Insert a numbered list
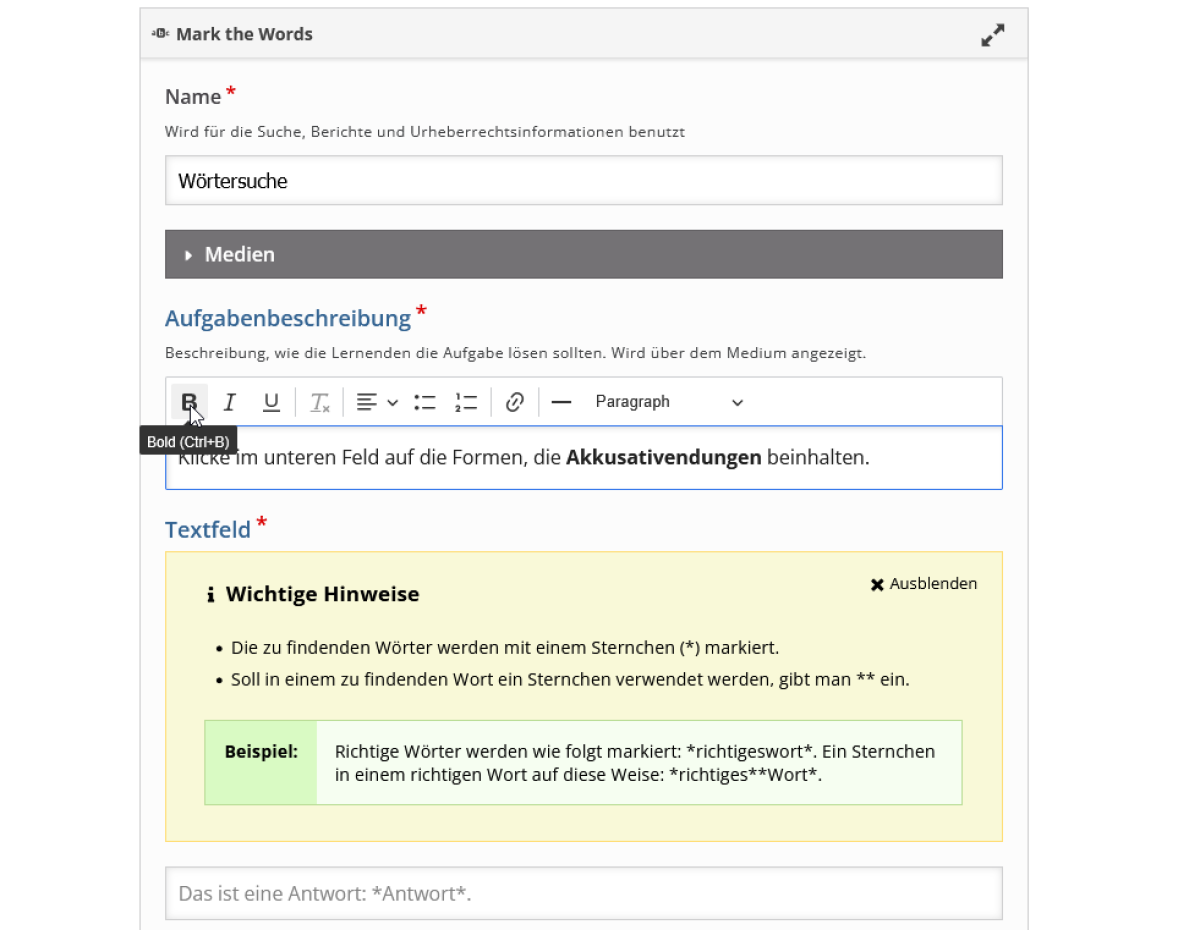Viewport: 1200px width, 930px height. [x=465, y=402]
